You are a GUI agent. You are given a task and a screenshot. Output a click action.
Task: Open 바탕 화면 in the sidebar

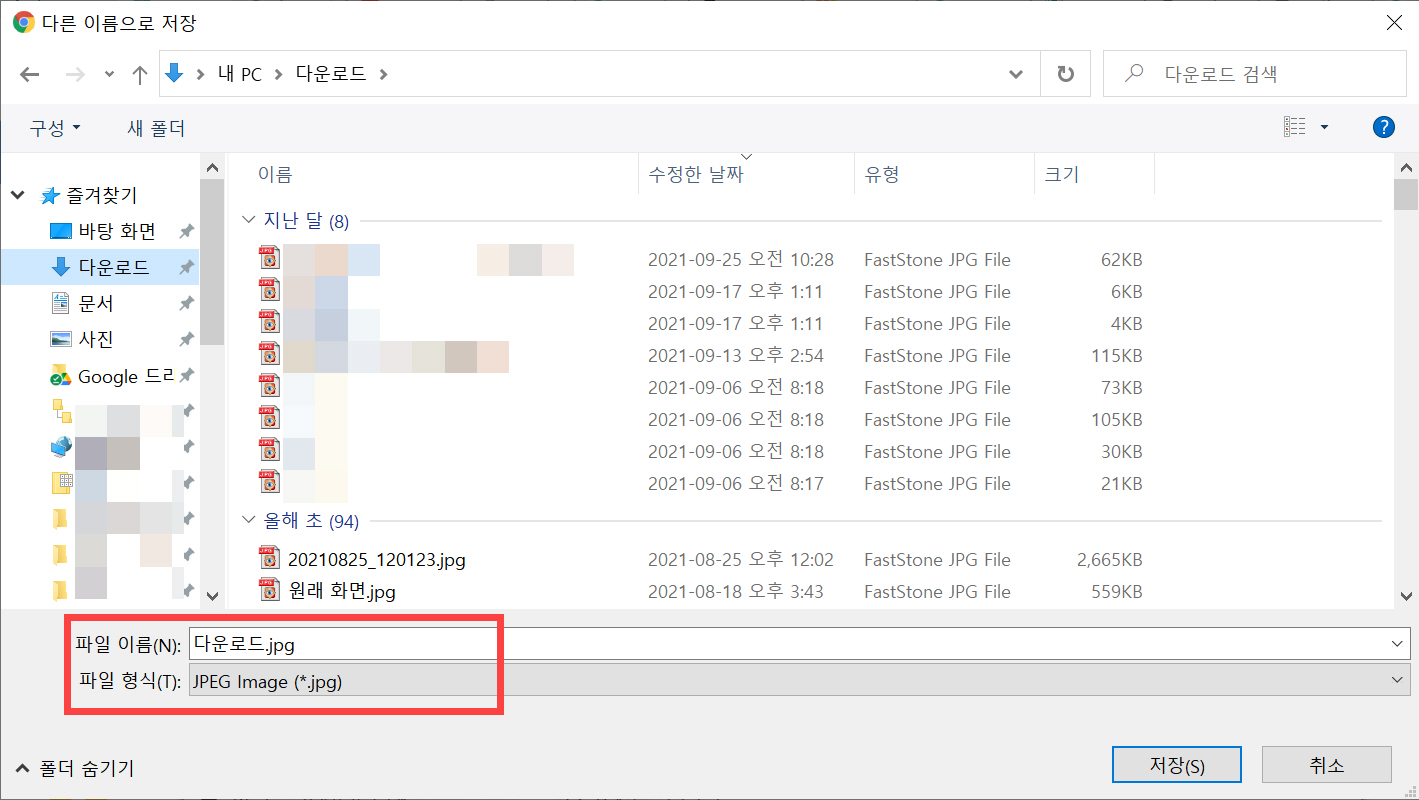117,231
